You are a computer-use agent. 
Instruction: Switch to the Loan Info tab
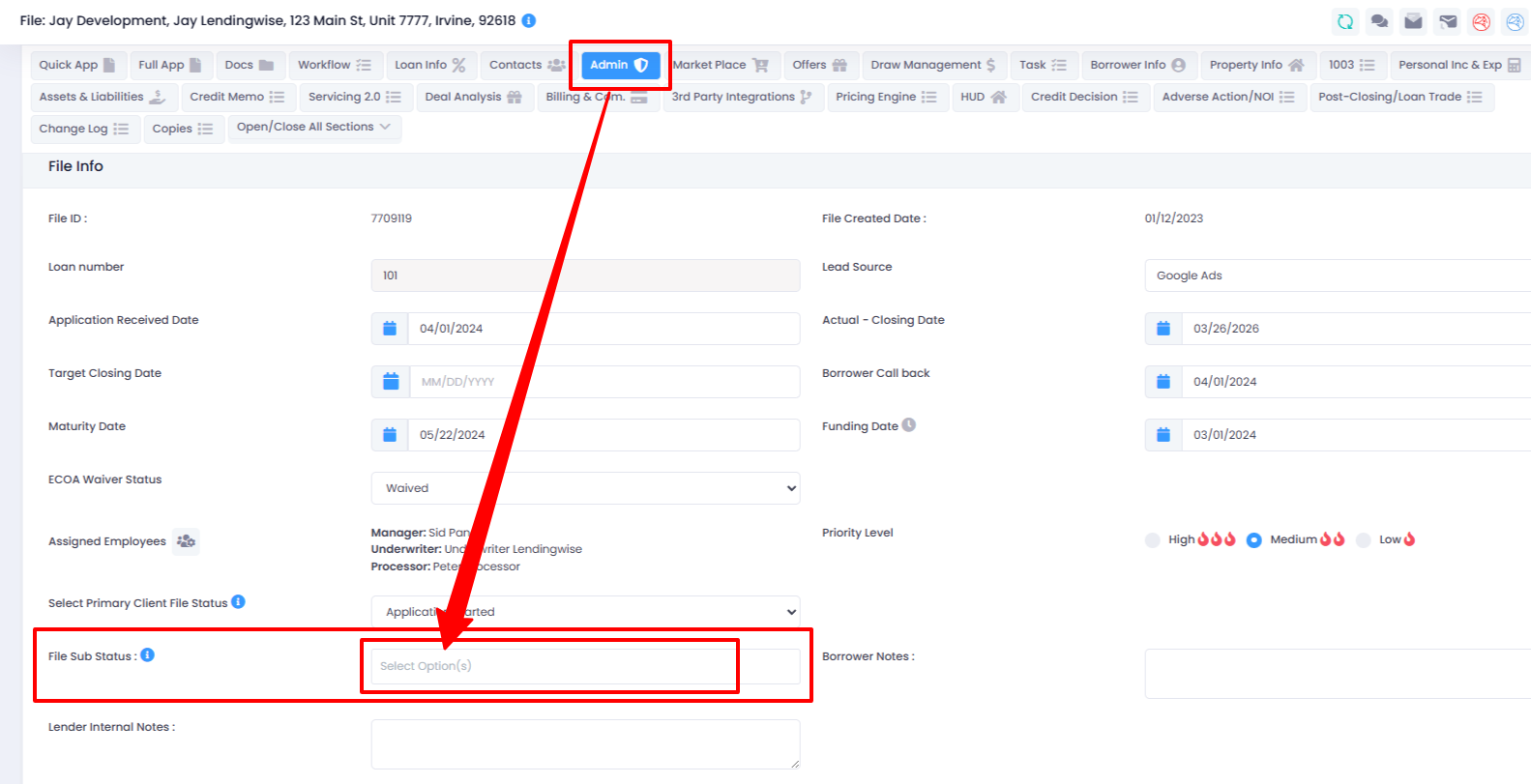click(x=429, y=65)
